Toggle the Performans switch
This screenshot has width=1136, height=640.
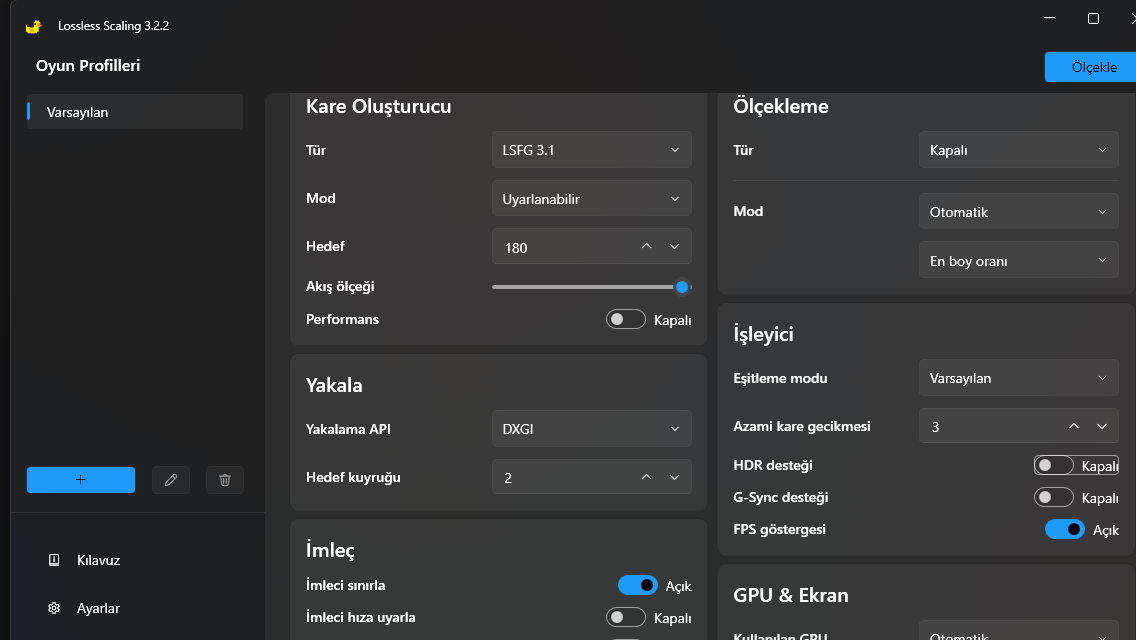(x=626, y=319)
